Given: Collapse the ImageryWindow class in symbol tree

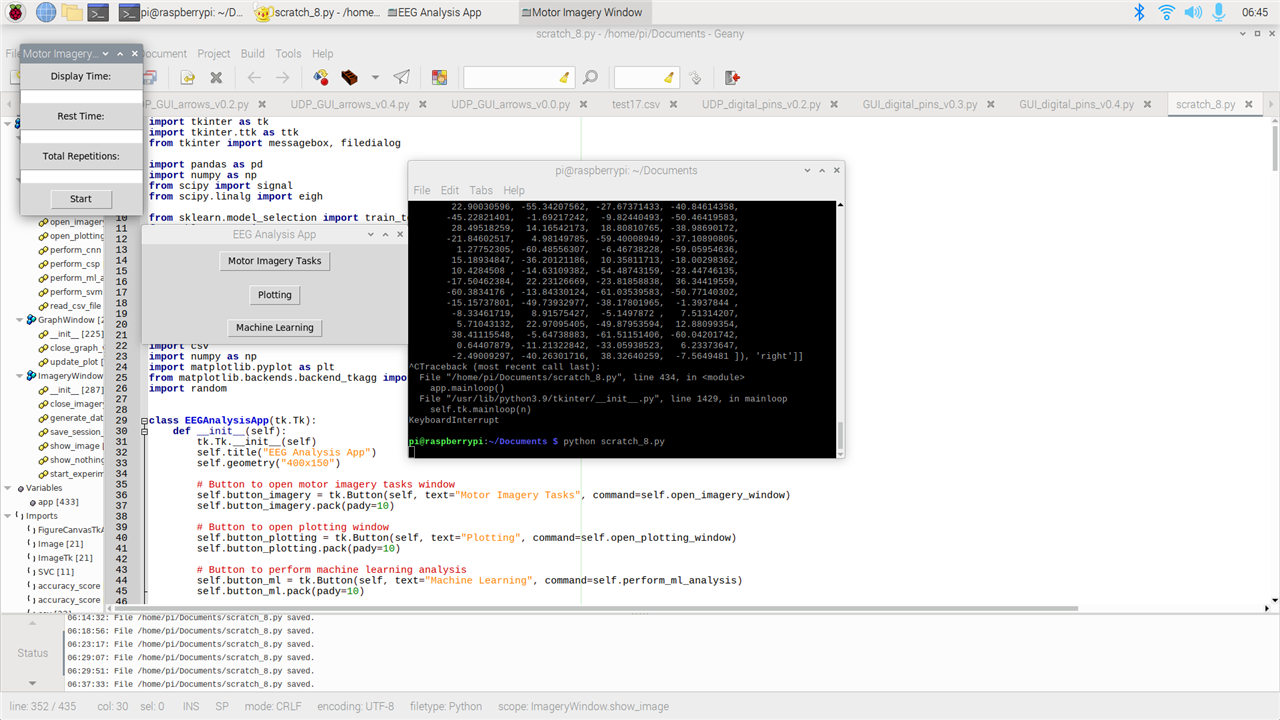Looking at the screenshot, I should point(19,376).
